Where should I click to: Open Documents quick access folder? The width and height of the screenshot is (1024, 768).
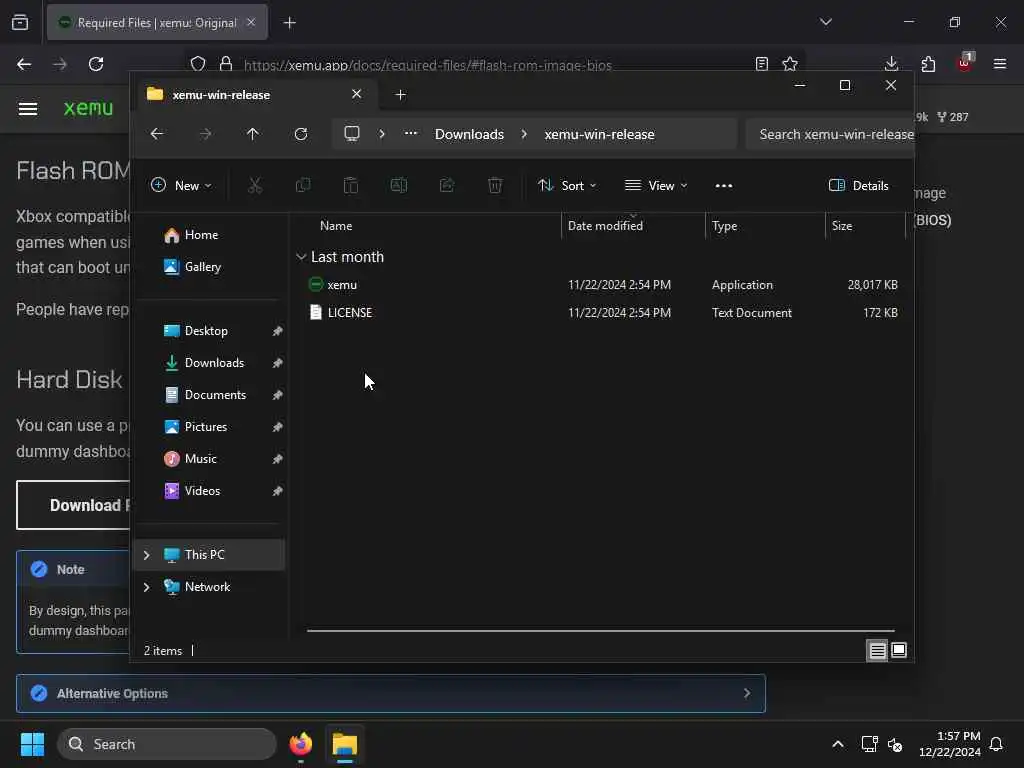point(209,395)
